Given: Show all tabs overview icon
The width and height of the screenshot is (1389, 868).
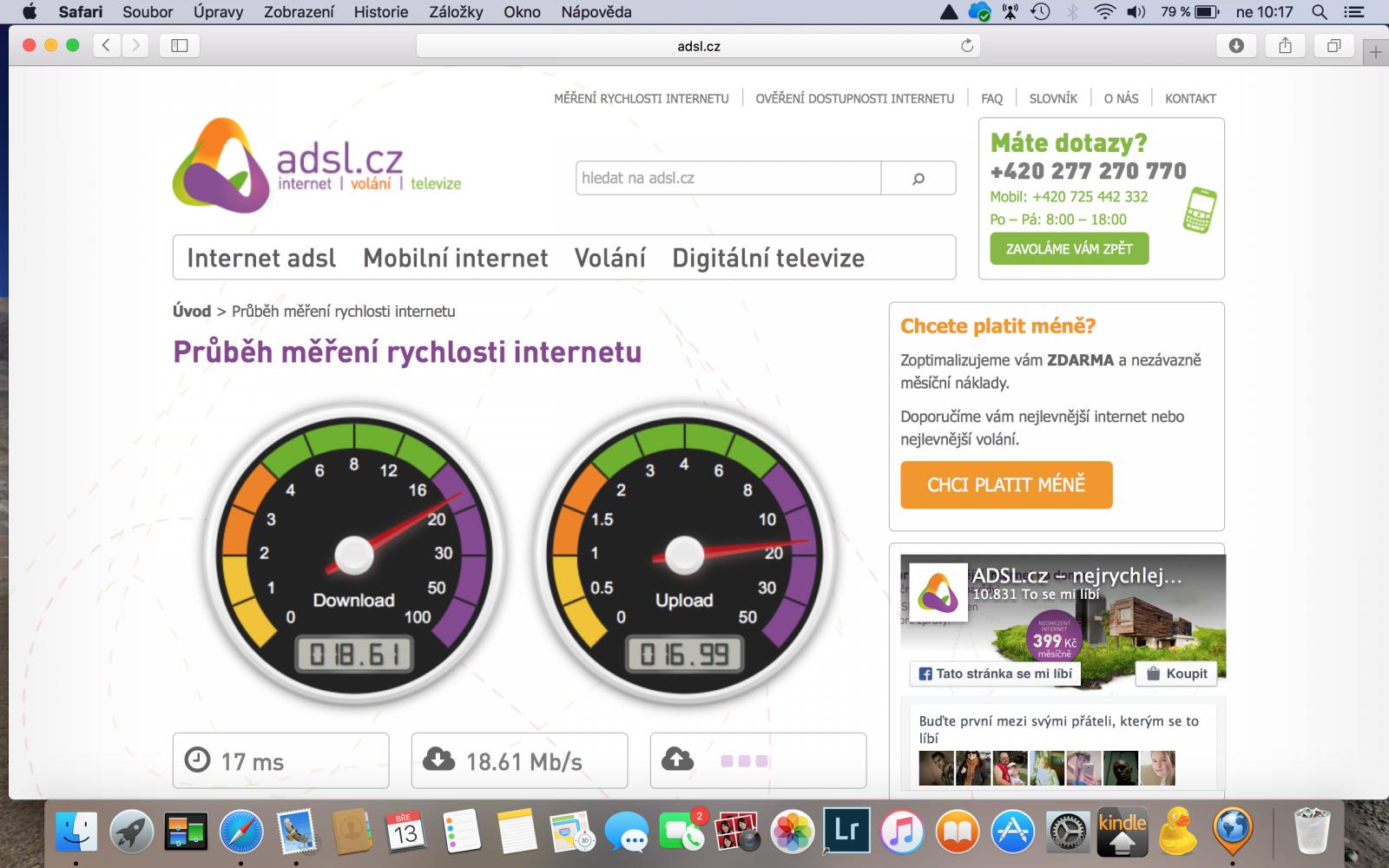Looking at the screenshot, I should [1333, 46].
